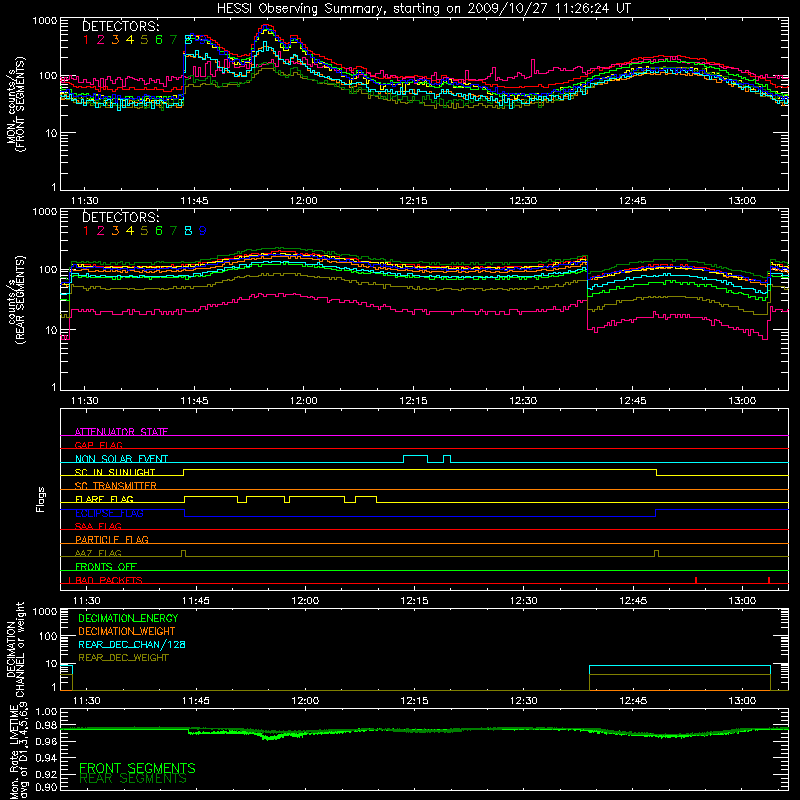The height and width of the screenshot is (800, 800).
Task: Click detector 1 legend number in rear segments panel
Action: 86,231
